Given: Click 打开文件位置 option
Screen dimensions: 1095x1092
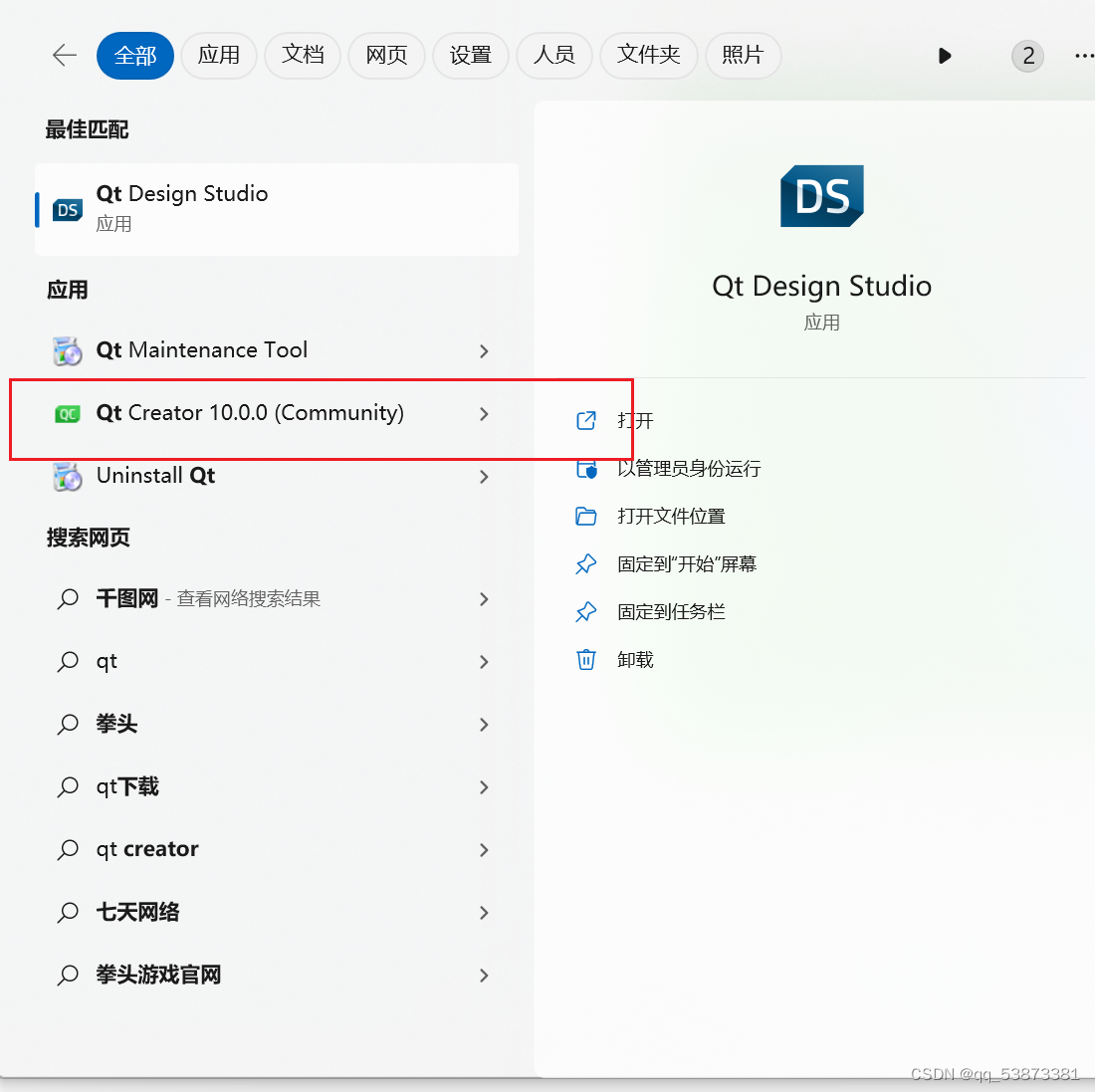Looking at the screenshot, I should pyautogui.click(x=671, y=517).
